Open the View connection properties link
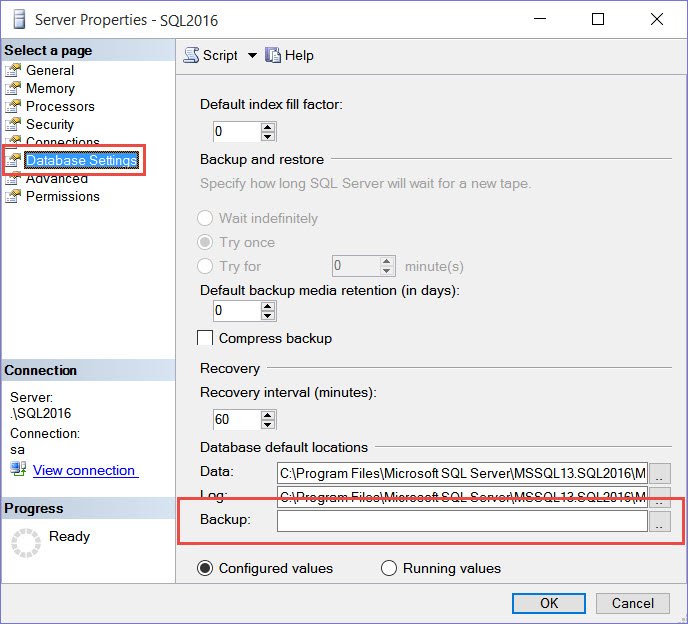688x624 pixels. (86, 470)
